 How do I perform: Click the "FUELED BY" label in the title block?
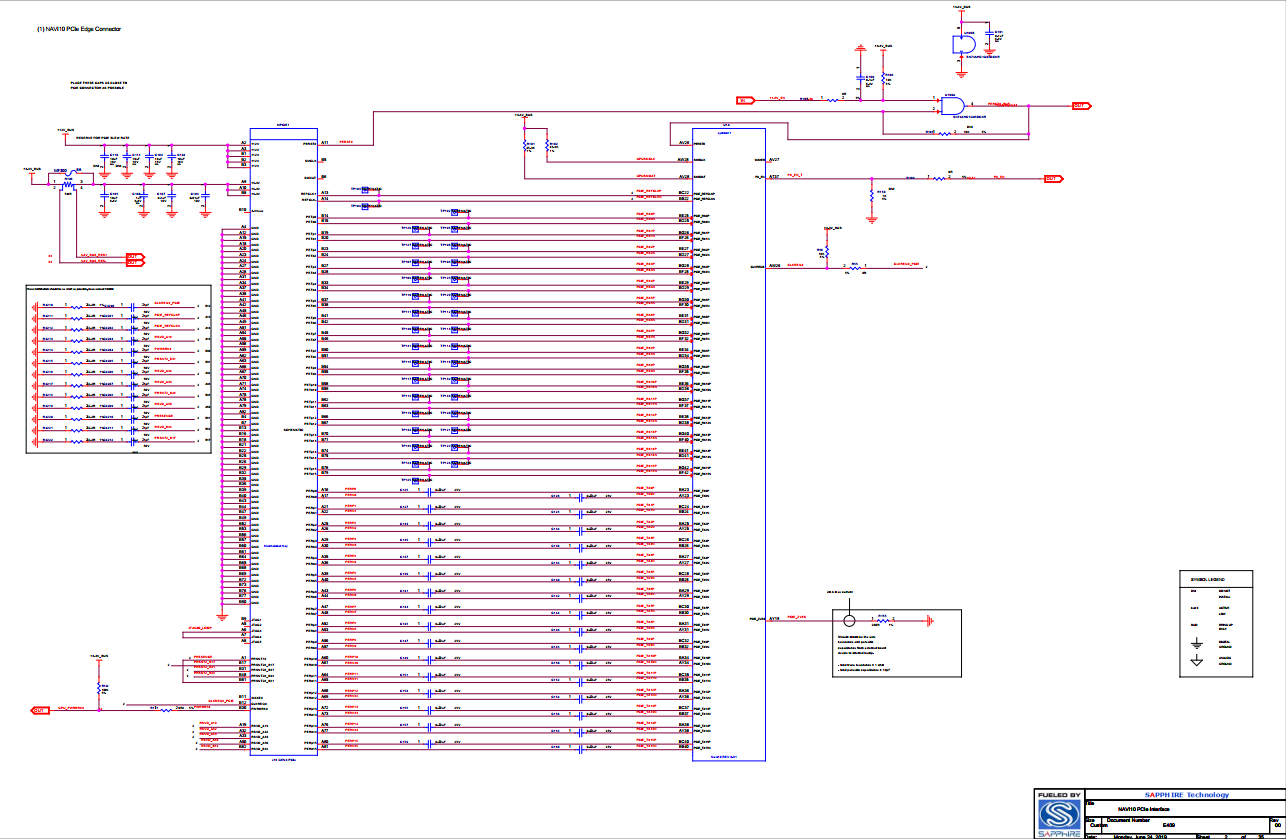1059,796
